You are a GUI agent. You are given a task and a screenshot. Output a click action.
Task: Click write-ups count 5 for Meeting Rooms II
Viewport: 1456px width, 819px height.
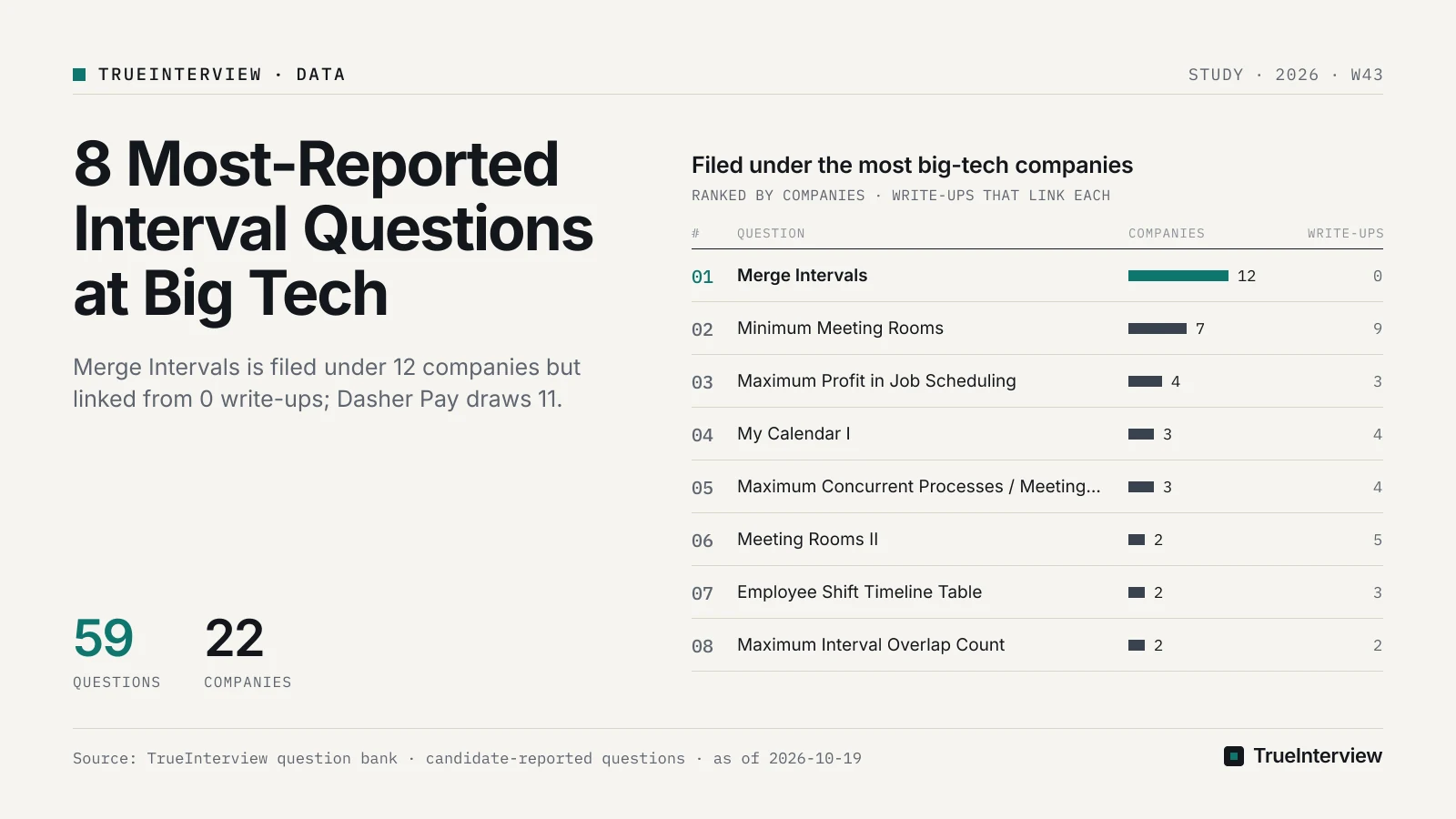(x=1378, y=540)
